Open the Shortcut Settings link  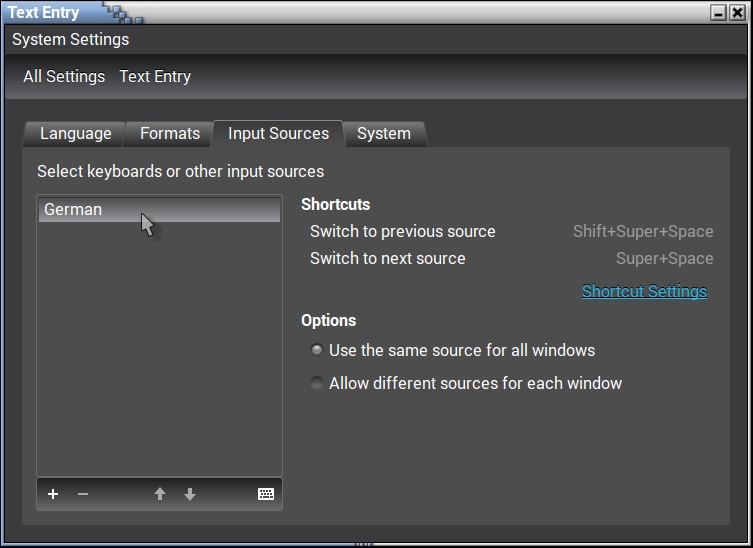(x=644, y=291)
